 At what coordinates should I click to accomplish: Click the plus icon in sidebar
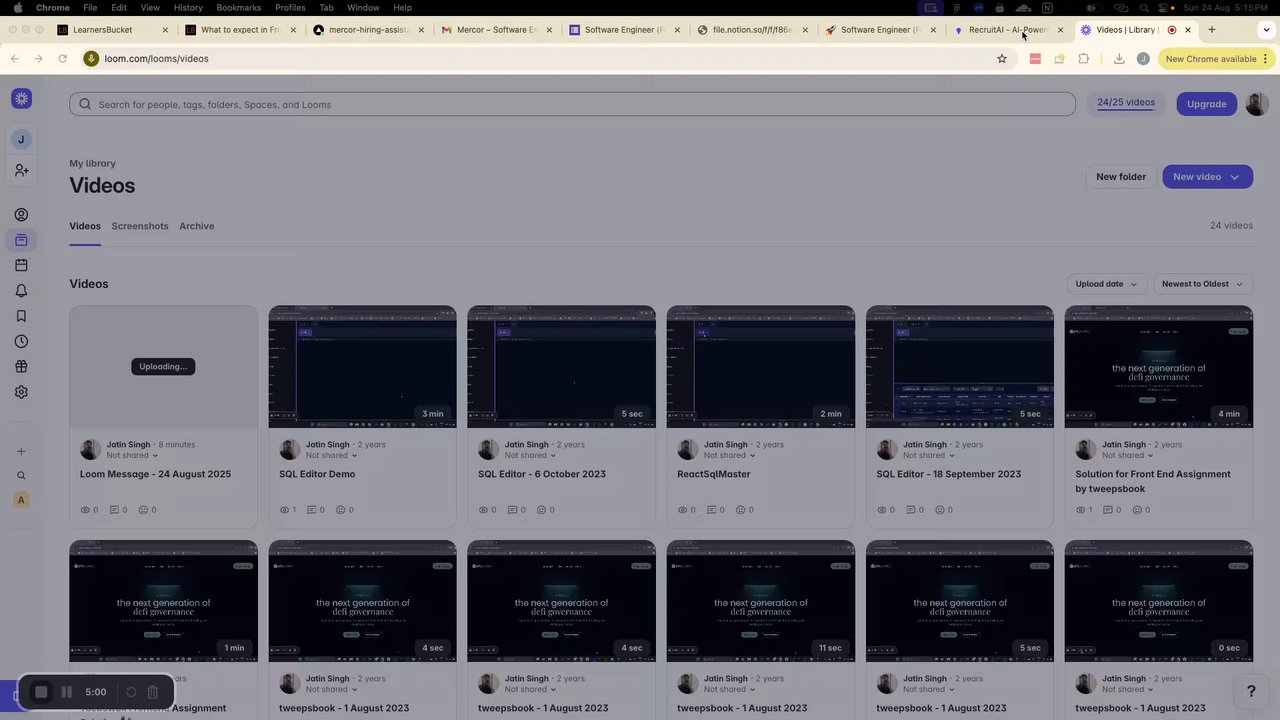21,451
